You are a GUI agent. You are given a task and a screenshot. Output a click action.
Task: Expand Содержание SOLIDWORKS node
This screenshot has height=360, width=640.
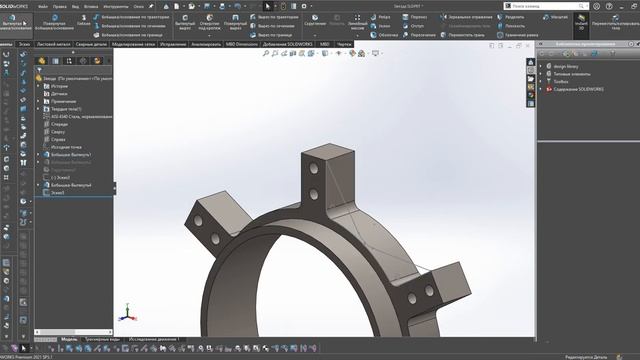pyautogui.click(x=541, y=89)
